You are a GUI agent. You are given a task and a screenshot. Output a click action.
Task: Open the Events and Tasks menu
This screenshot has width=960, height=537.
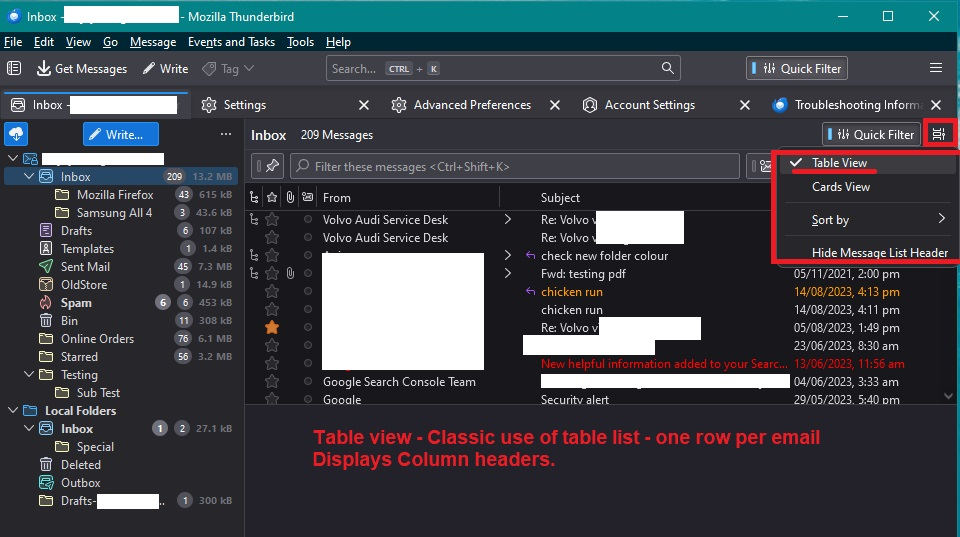[x=231, y=42]
